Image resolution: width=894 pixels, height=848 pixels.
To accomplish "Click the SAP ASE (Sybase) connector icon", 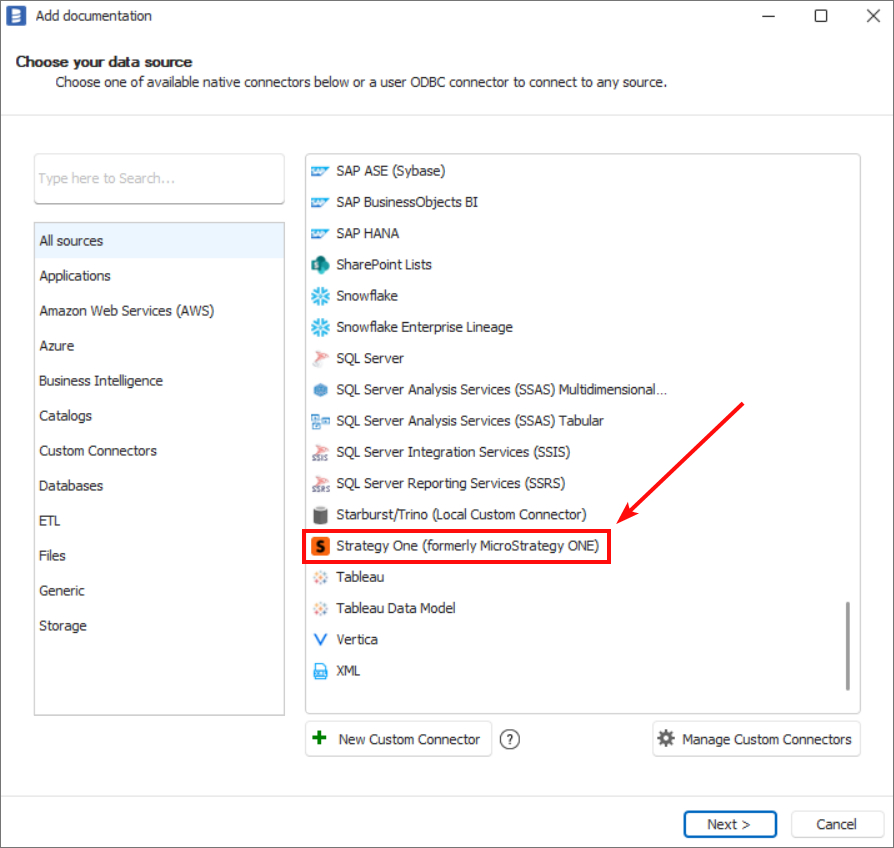I will point(320,171).
